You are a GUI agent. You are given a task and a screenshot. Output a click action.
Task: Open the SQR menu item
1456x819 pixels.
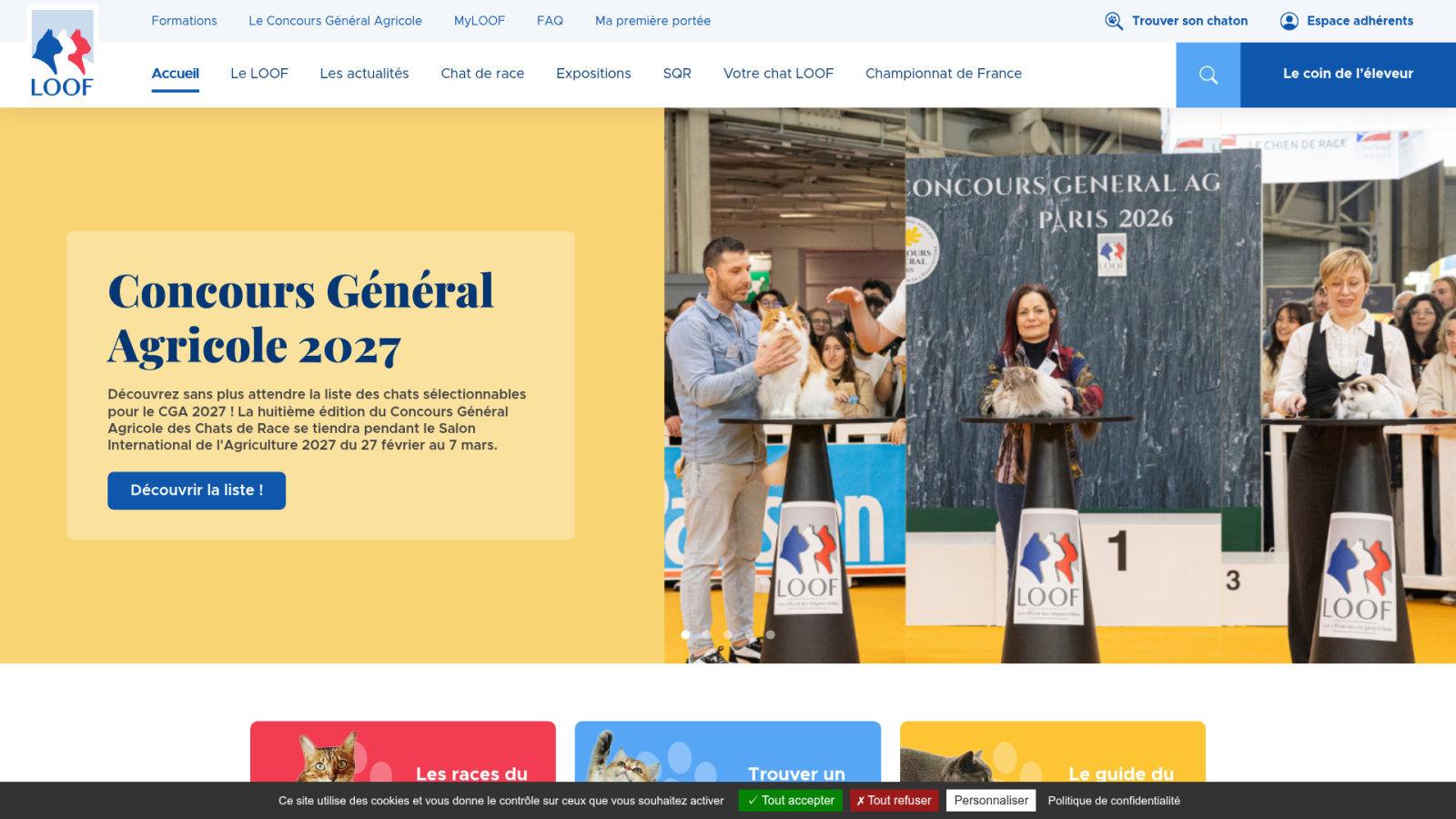point(677,74)
